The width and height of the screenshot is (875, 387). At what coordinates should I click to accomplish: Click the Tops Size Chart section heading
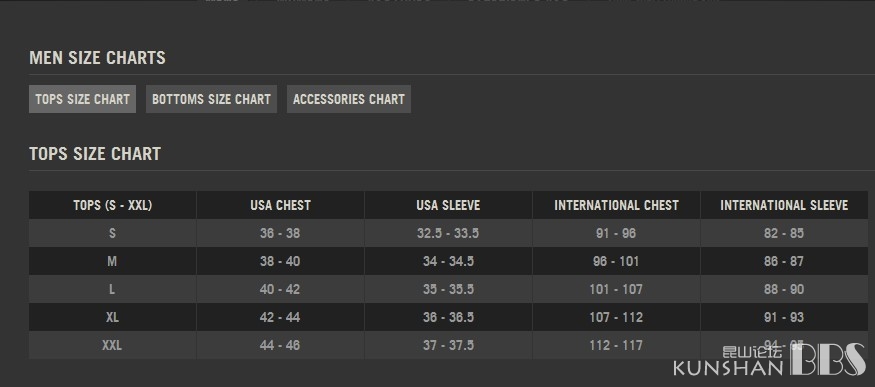pyautogui.click(x=95, y=153)
